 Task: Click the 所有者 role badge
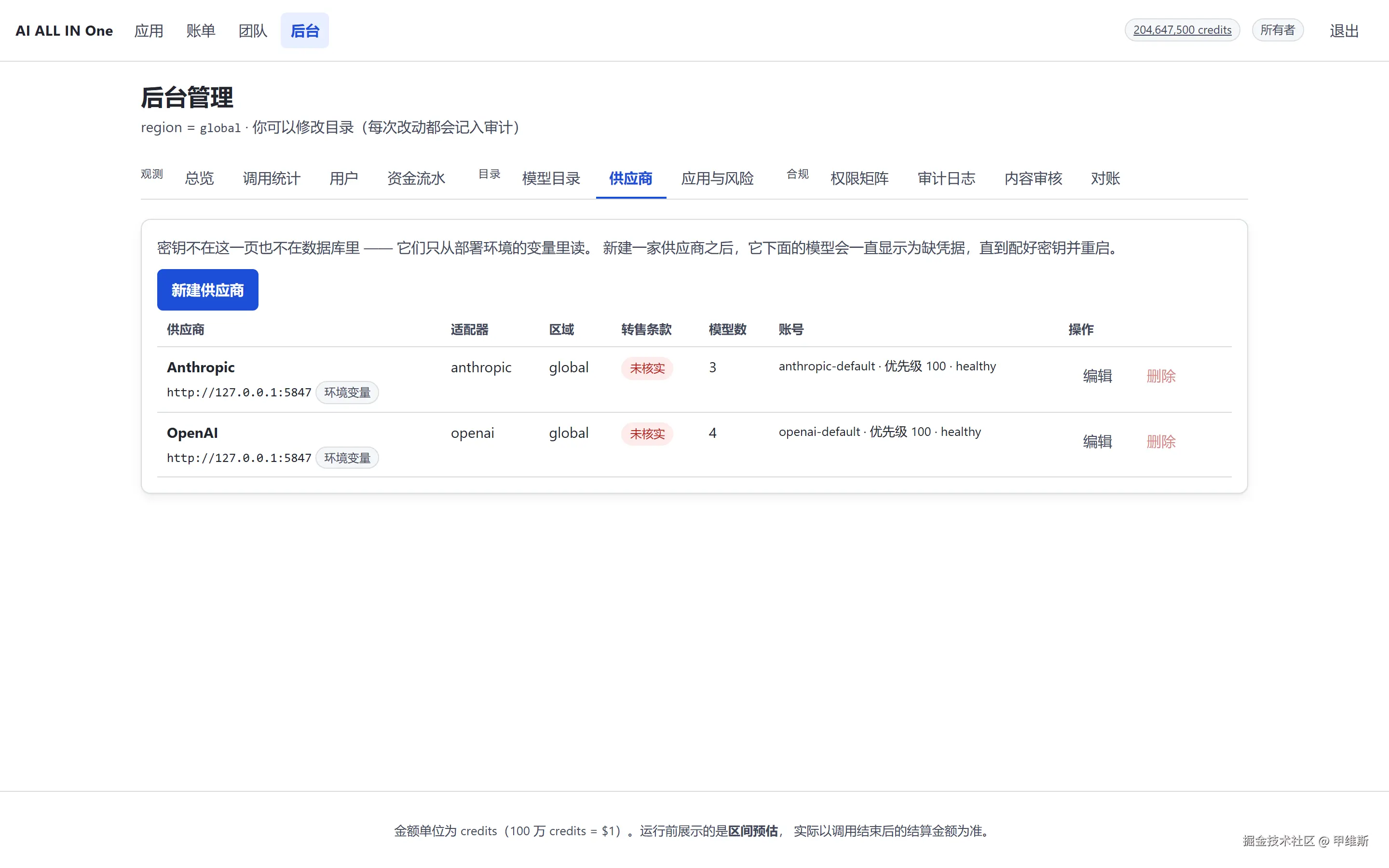[1277, 30]
